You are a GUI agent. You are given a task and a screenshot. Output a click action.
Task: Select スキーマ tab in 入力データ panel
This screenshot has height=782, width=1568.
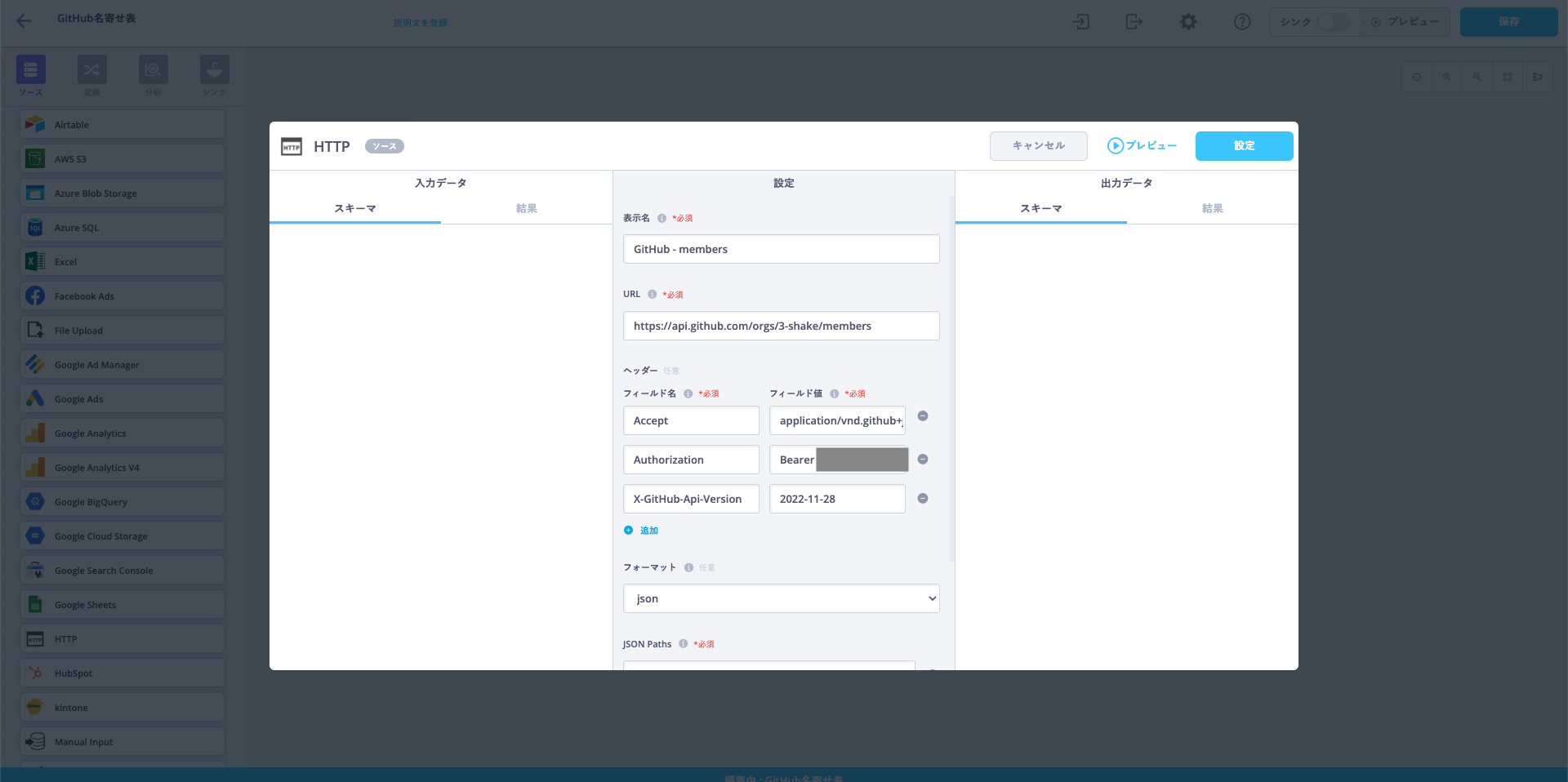pyautogui.click(x=354, y=209)
